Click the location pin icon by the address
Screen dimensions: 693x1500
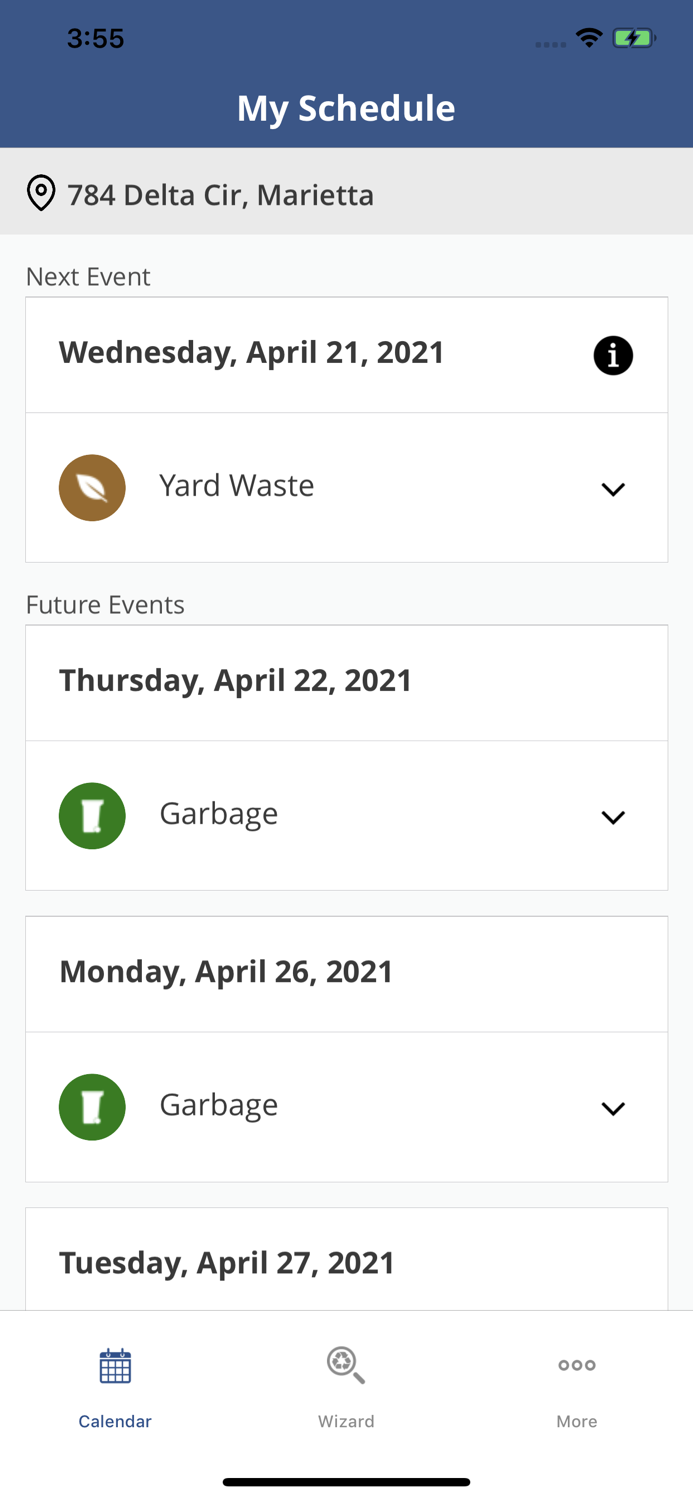click(x=41, y=192)
